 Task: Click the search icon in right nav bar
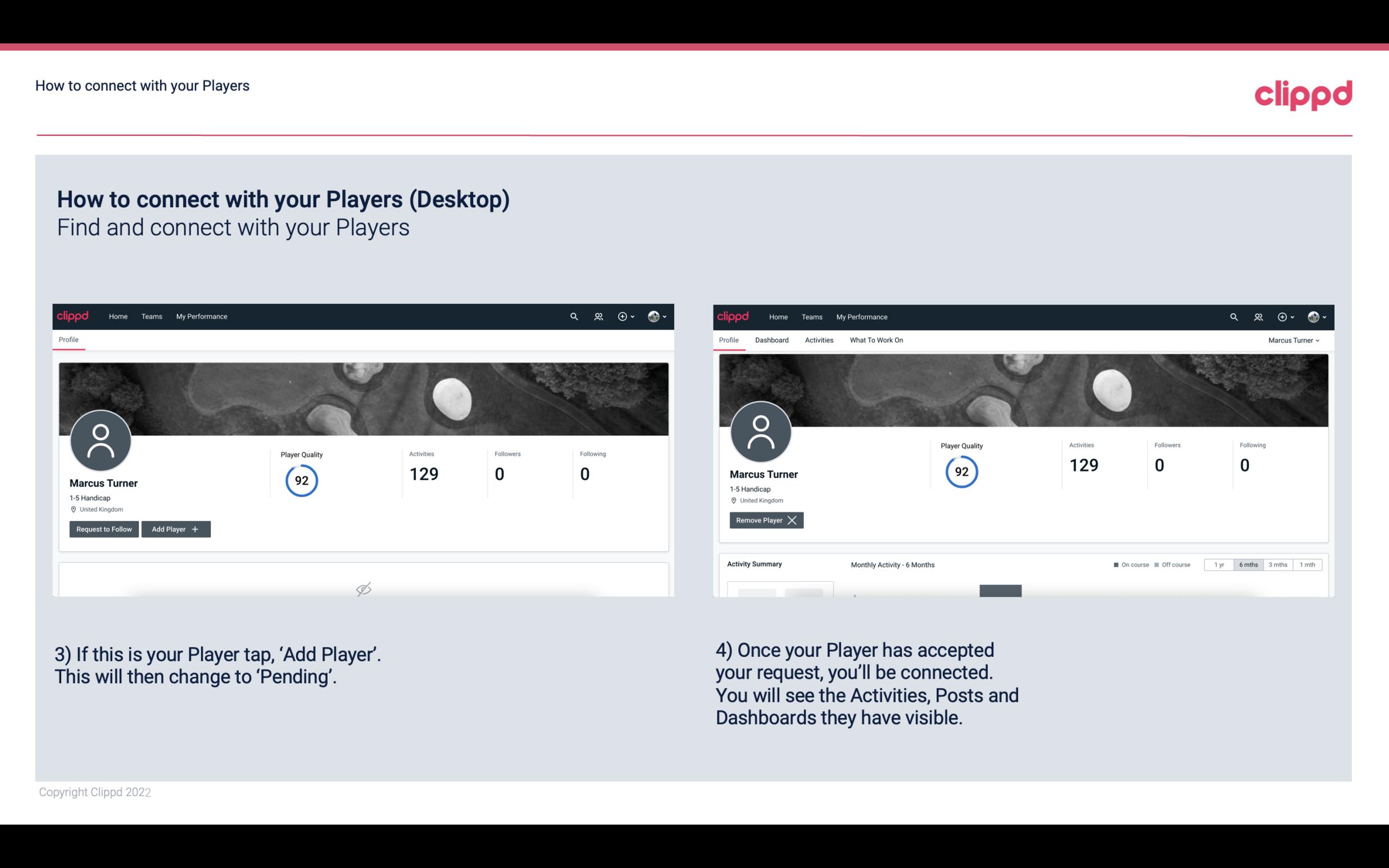1233,316
